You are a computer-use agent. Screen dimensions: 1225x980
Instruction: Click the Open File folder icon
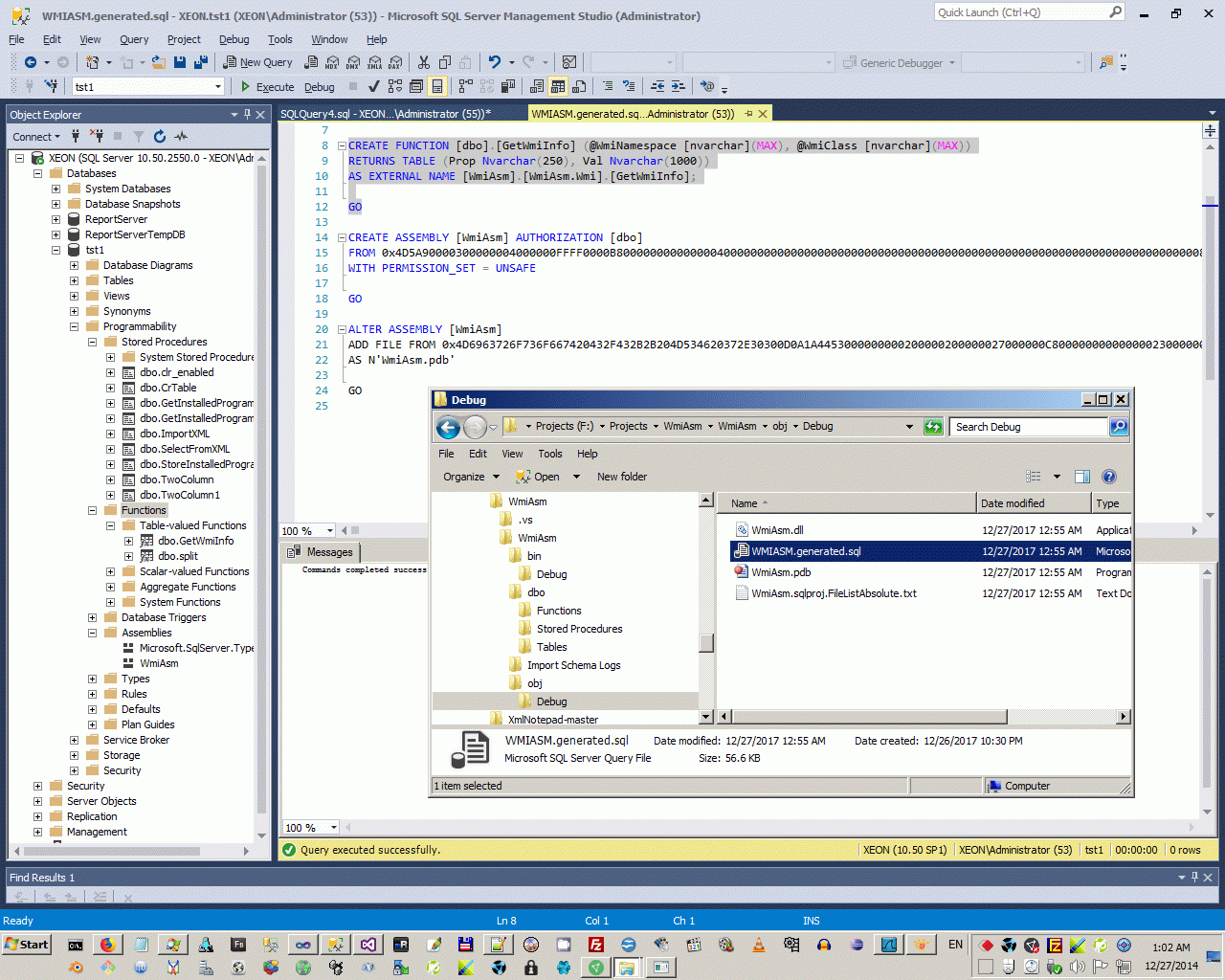pyautogui.click(x=158, y=62)
